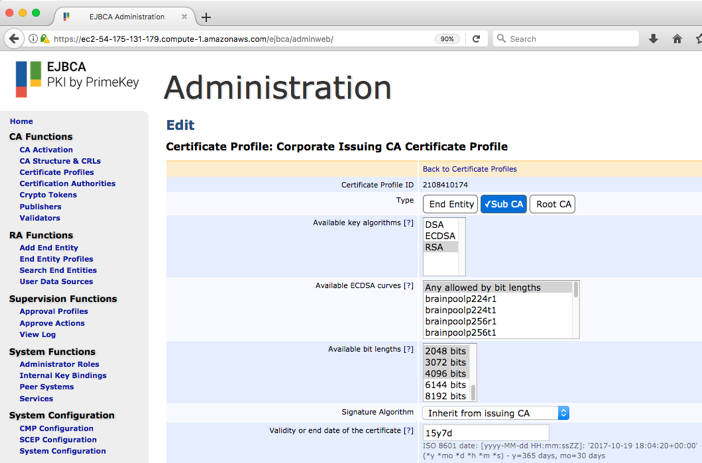Open Certification Authorities in sidebar
Image resolution: width=702 pixels, height=463 pixels.
(x=67, y=184)
